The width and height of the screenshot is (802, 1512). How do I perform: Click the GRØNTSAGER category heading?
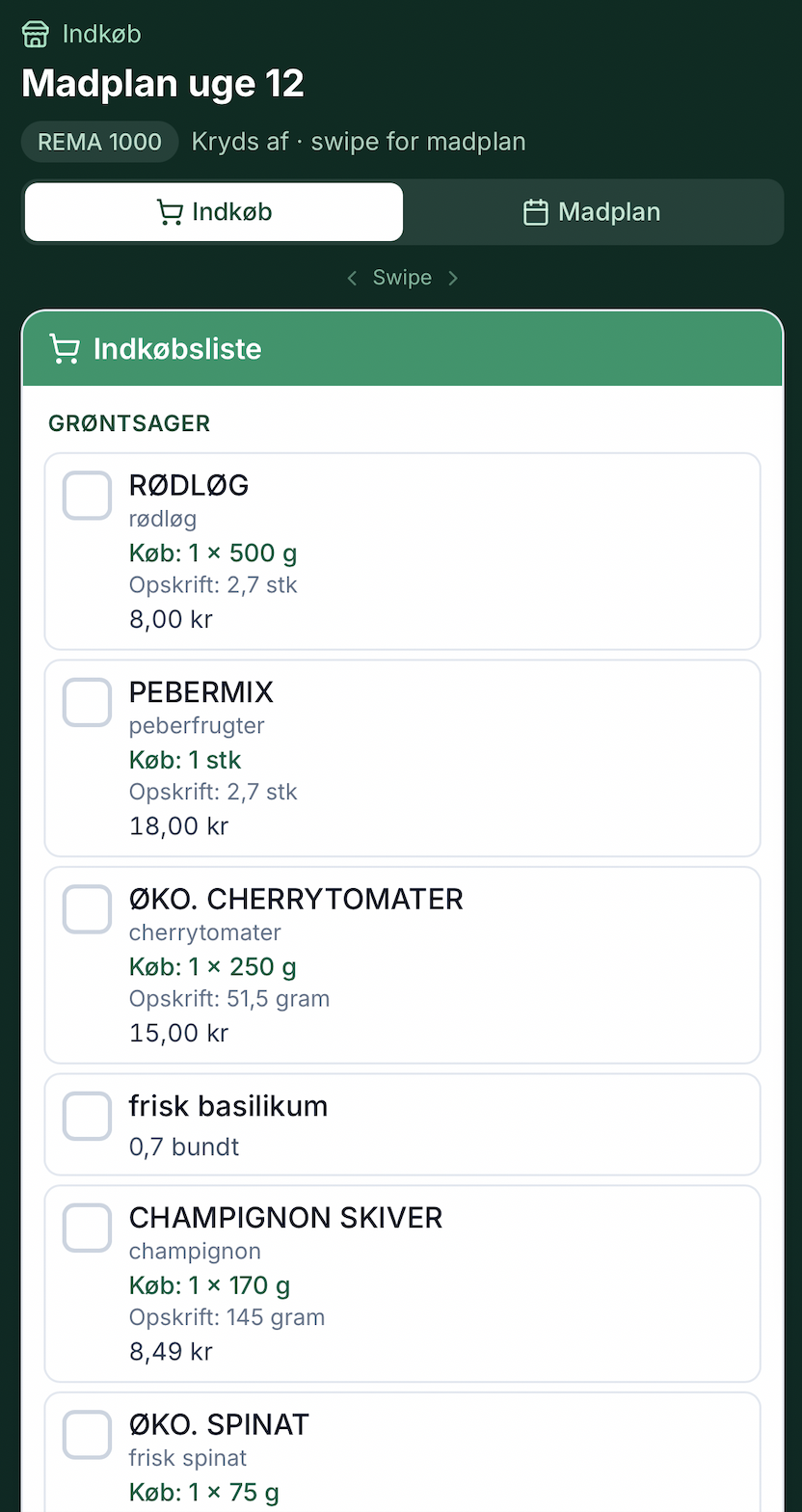(x=129, y=423)
